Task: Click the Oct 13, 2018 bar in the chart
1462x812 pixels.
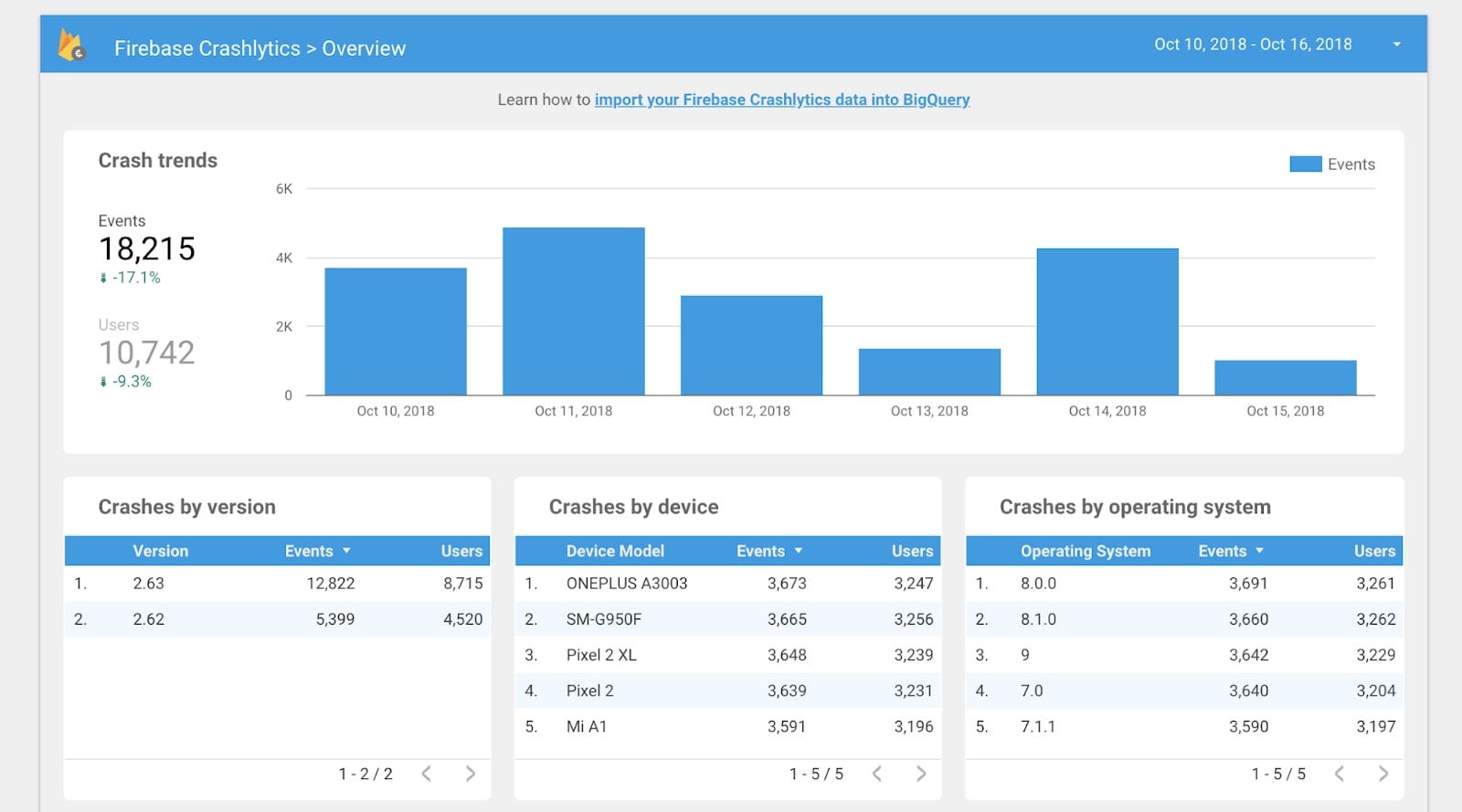Action: point(929,372)
